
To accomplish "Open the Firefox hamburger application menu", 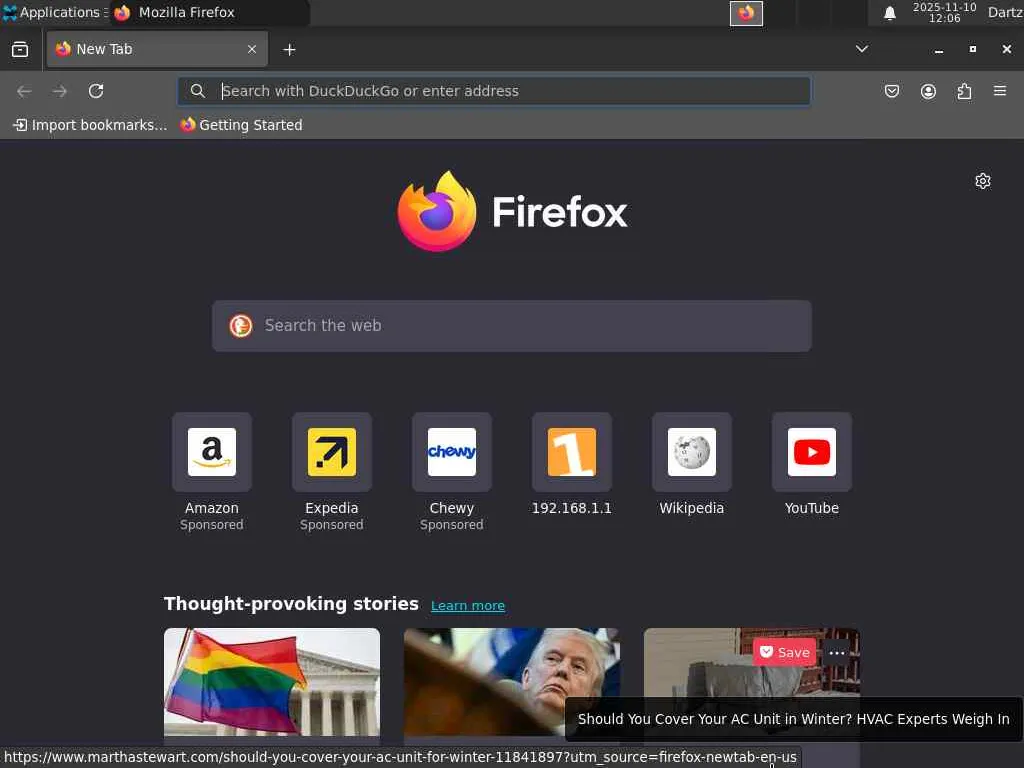I will [1000, 91].
